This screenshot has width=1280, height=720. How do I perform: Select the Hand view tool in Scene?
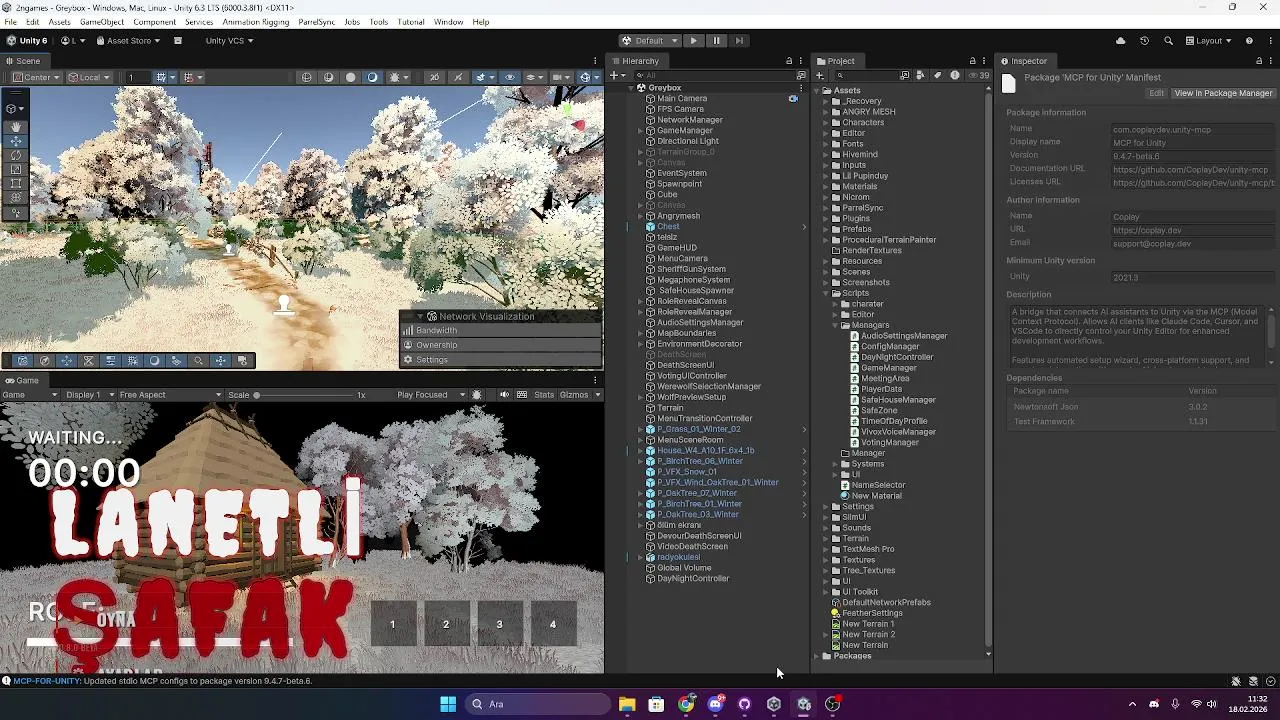click(x=16, y=127)
